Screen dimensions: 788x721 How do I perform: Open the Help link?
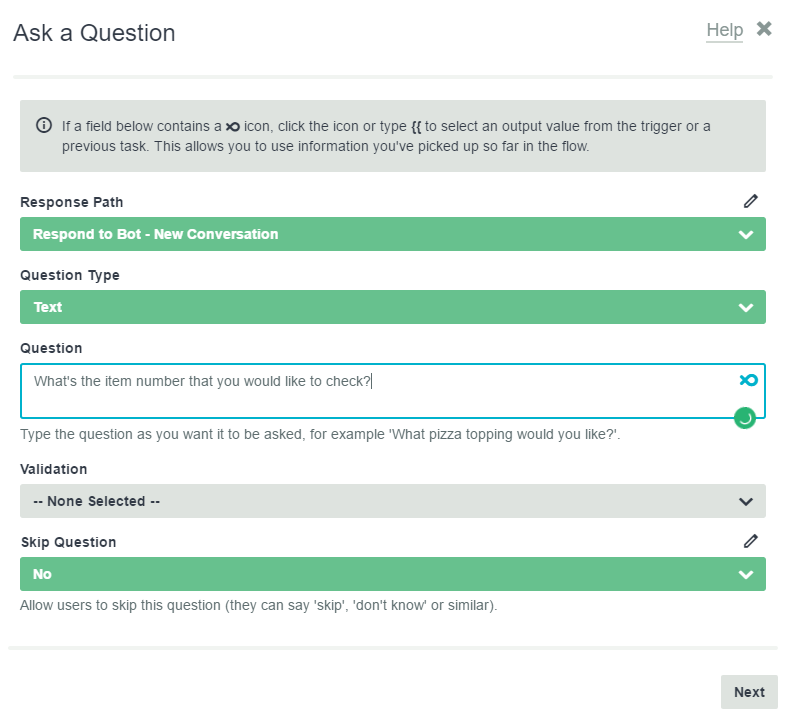pos(724,30)
